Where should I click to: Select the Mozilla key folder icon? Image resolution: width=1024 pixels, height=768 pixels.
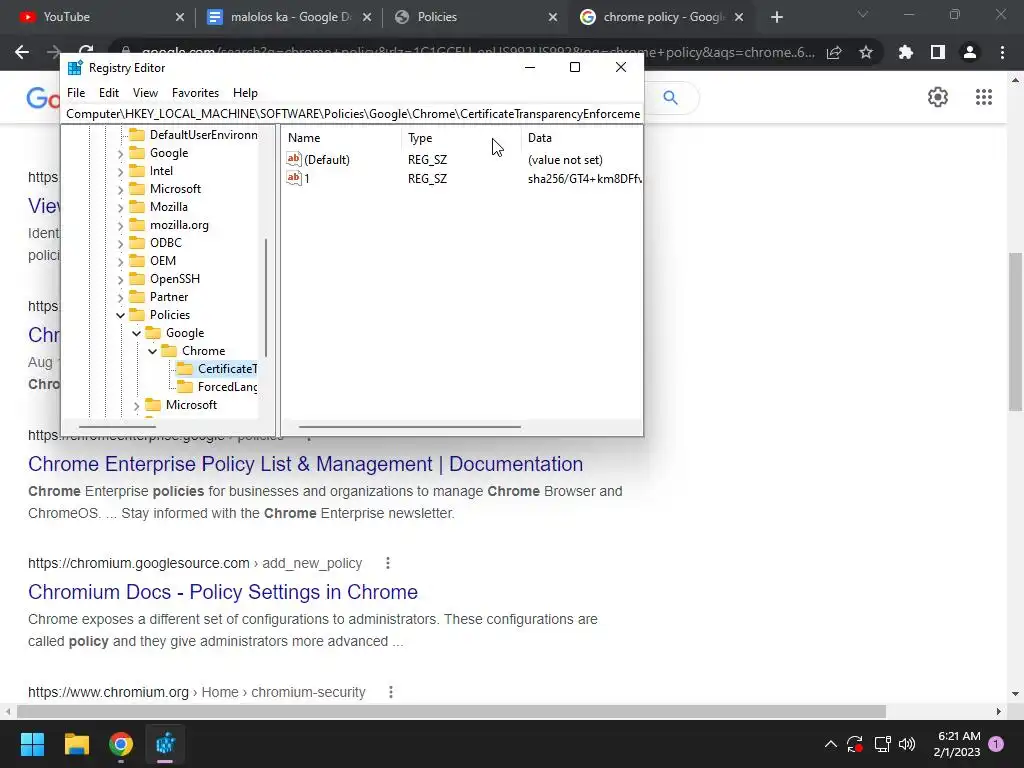(137, 206)
